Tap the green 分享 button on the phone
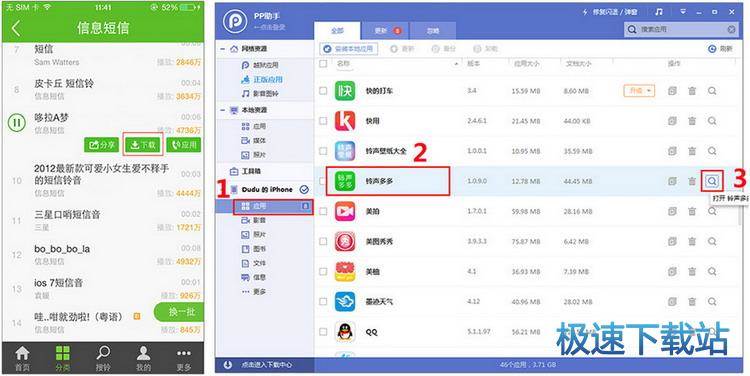The width and height of the screenshot is (750, 376). 101,145
